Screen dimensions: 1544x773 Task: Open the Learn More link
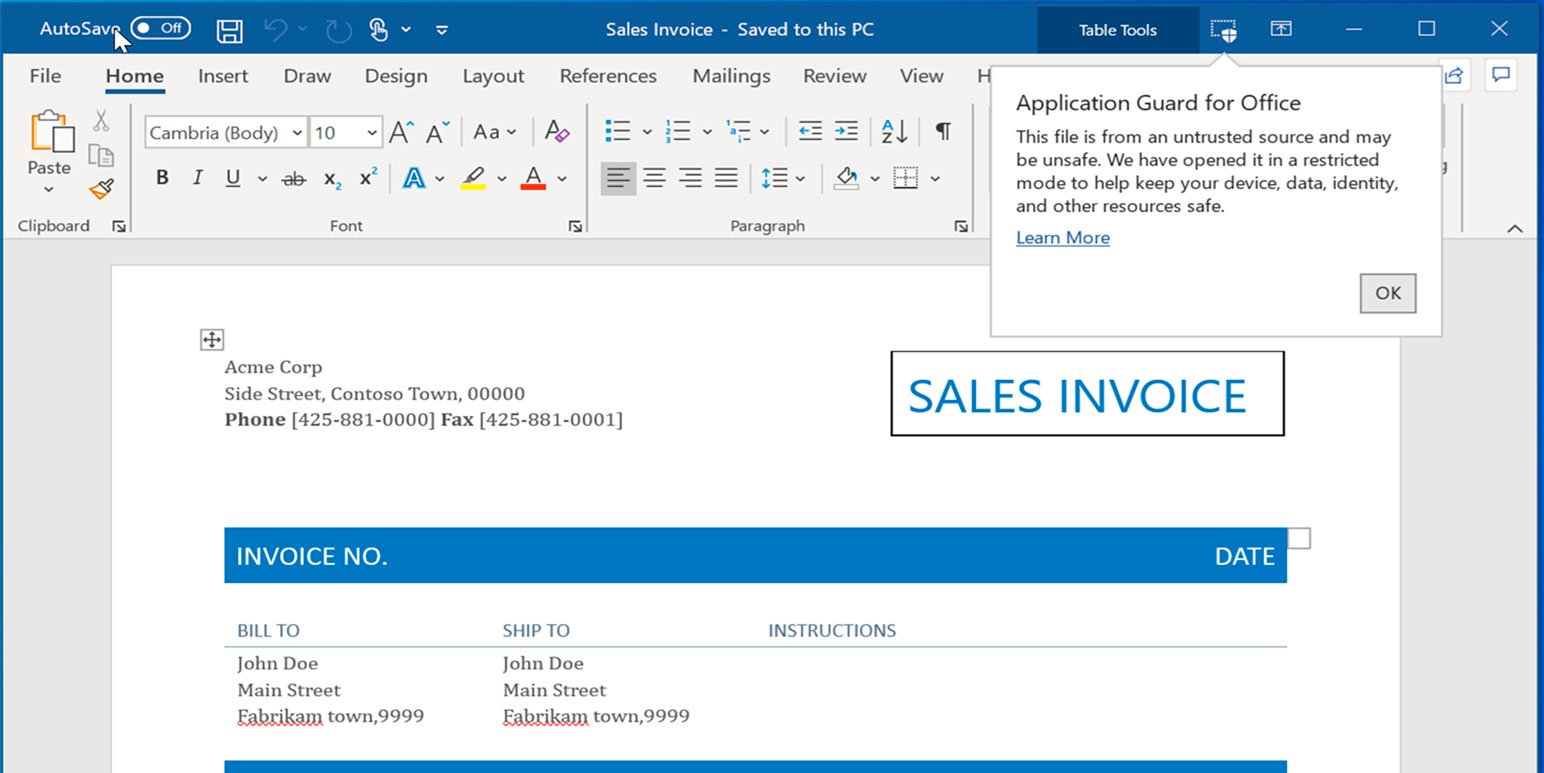click(1062, 237)
